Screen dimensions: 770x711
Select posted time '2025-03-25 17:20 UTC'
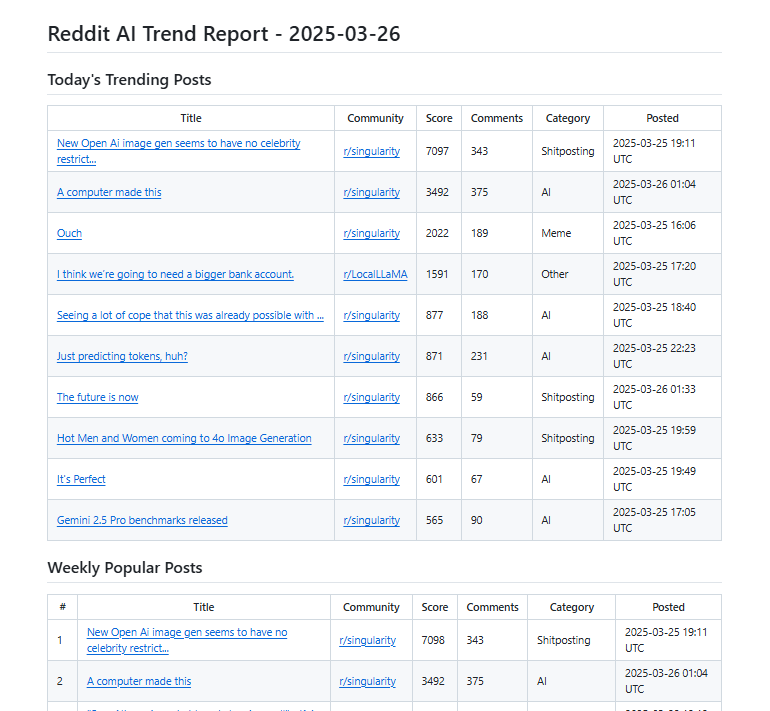[x=654, y=274]
